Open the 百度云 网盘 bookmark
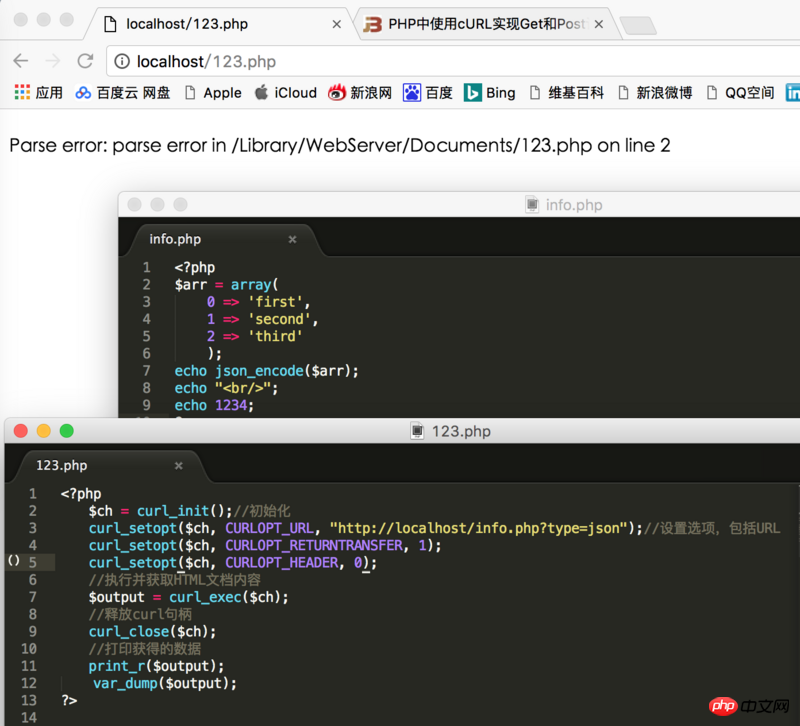Viewport: 800px width, 726px height. click(x=122, y=93)
